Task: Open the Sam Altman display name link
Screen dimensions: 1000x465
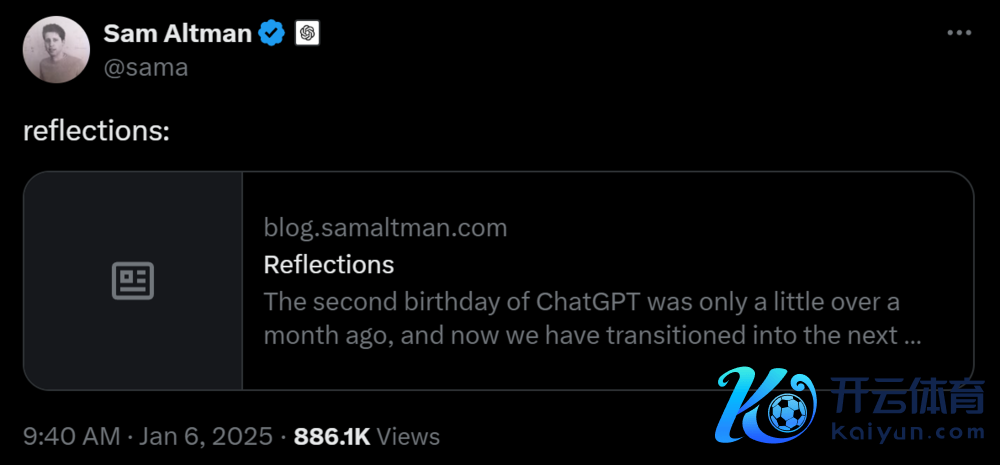Action: (x=177, y=33)
